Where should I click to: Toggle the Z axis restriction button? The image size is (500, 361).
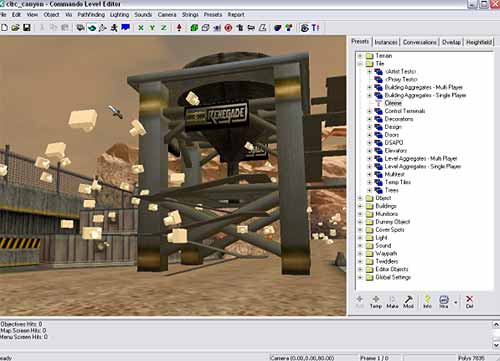[x=164, y=28]
